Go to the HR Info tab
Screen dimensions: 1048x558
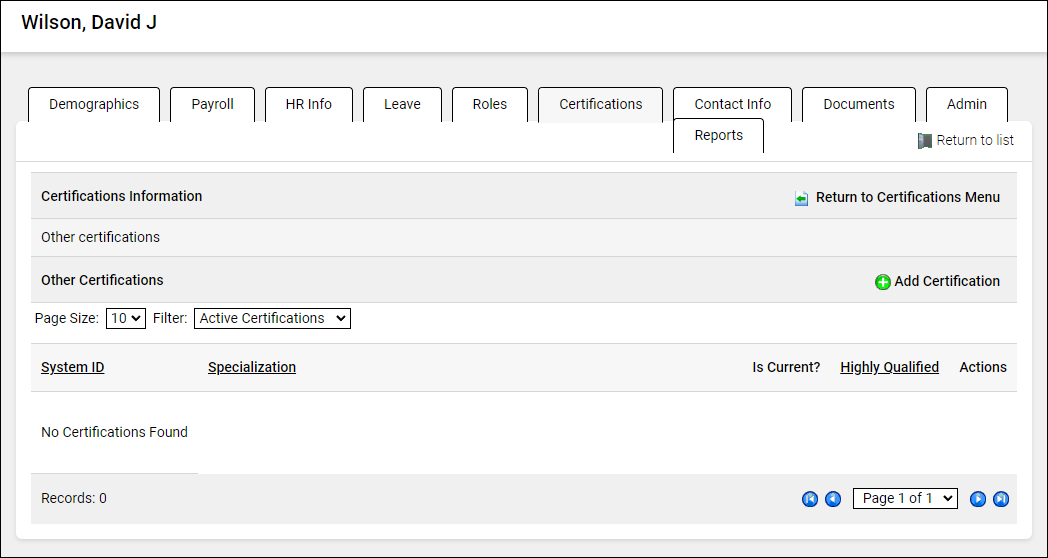308,104
